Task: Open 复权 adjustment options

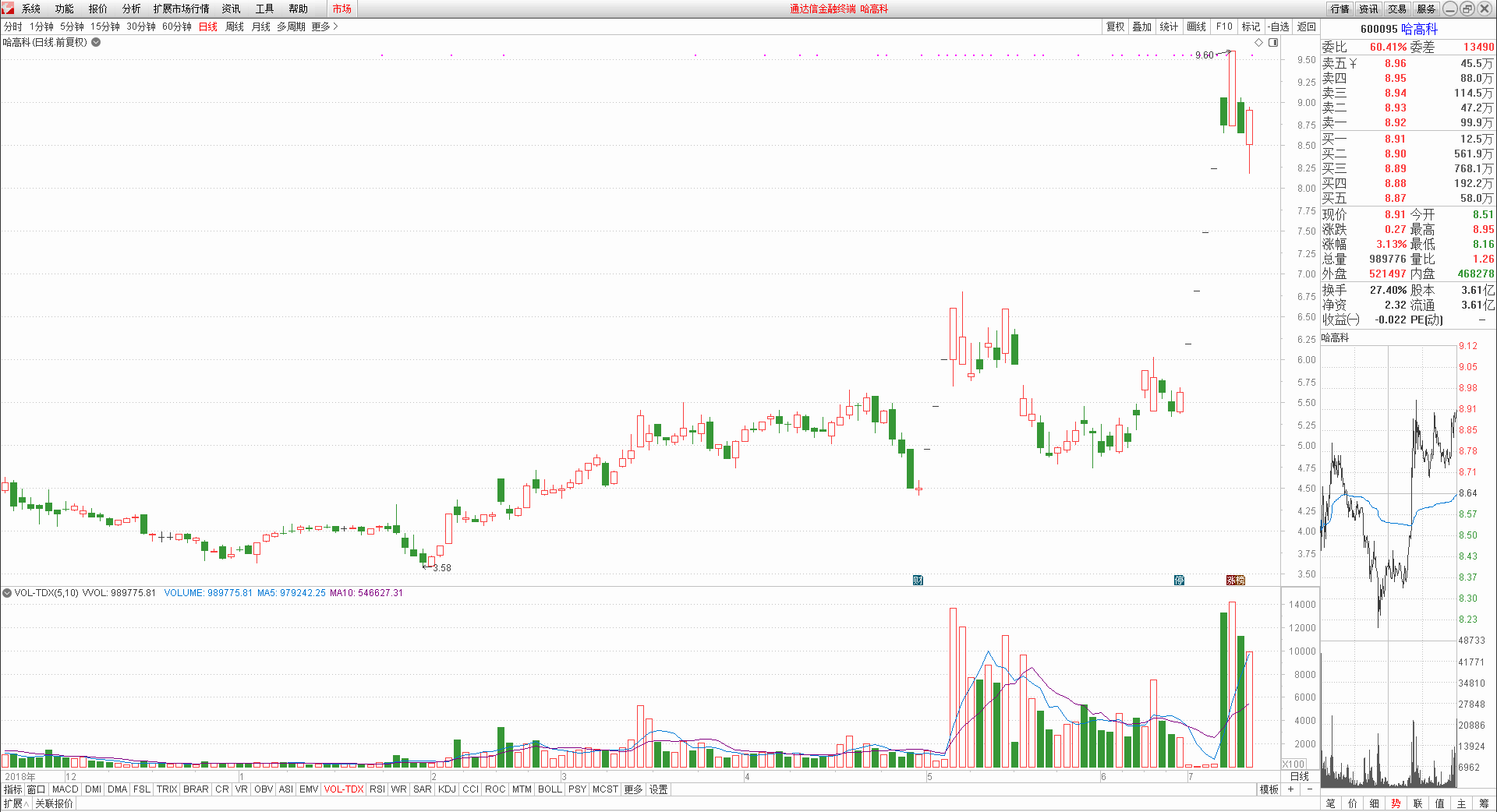Action: (1116, 26)
